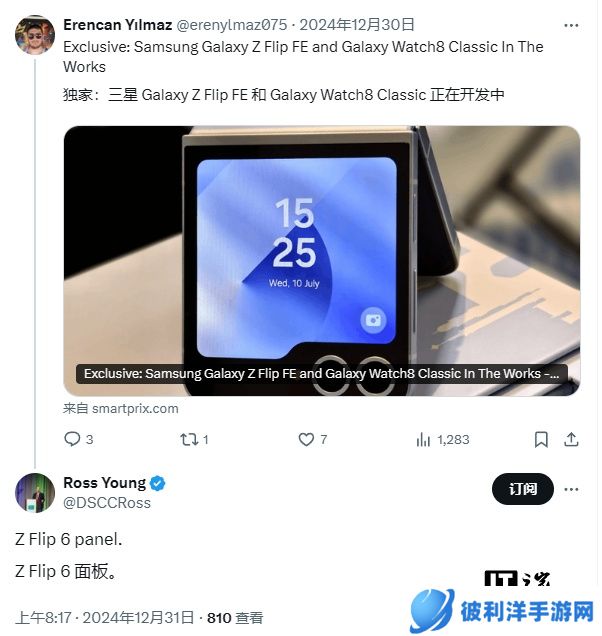
Task: Bookmark the Galaxy Z Flip FE tweet
Action: coord(541,439)
